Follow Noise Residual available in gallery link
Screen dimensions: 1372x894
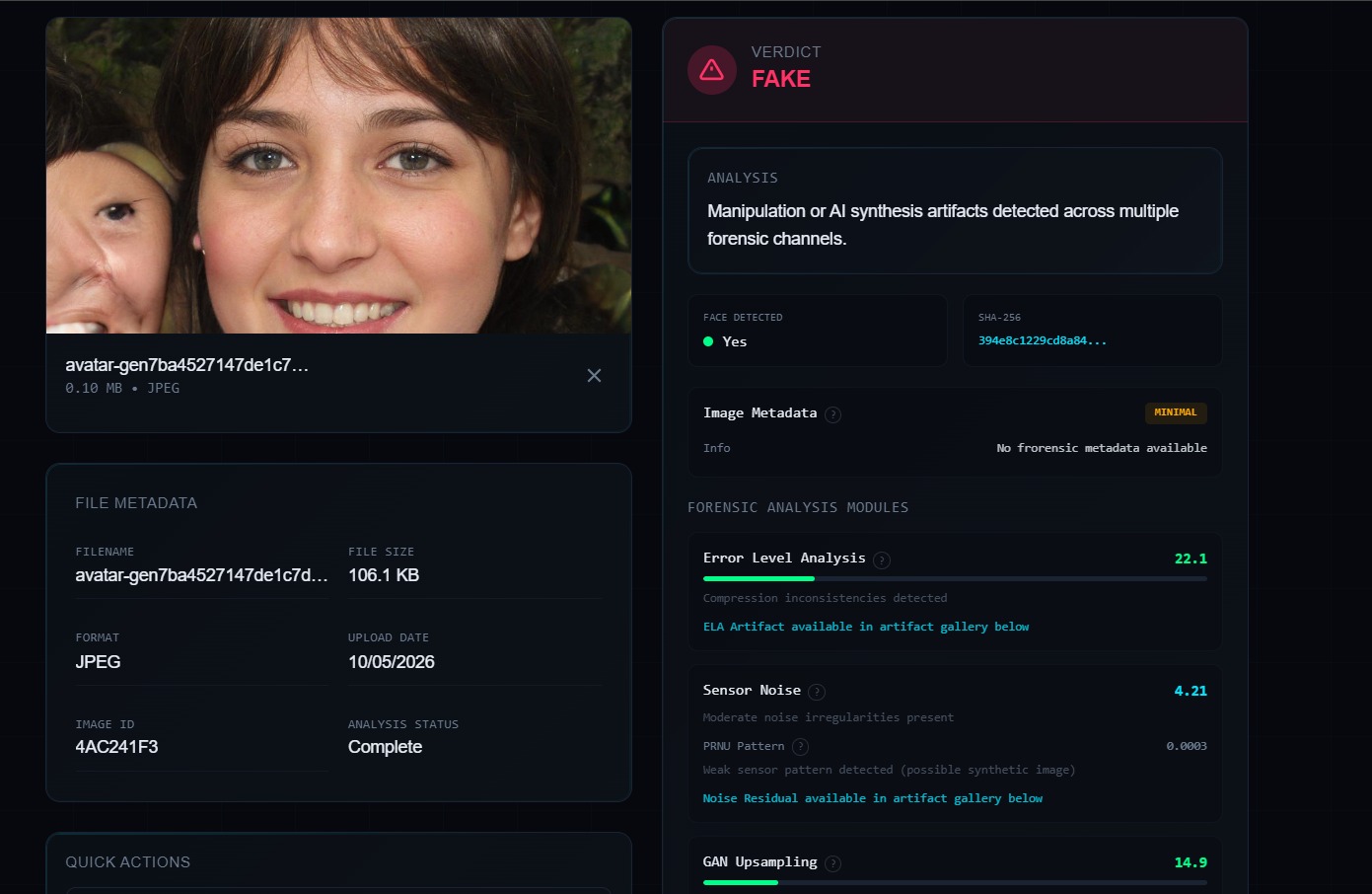pyautogui.click(x=872, y=798)
